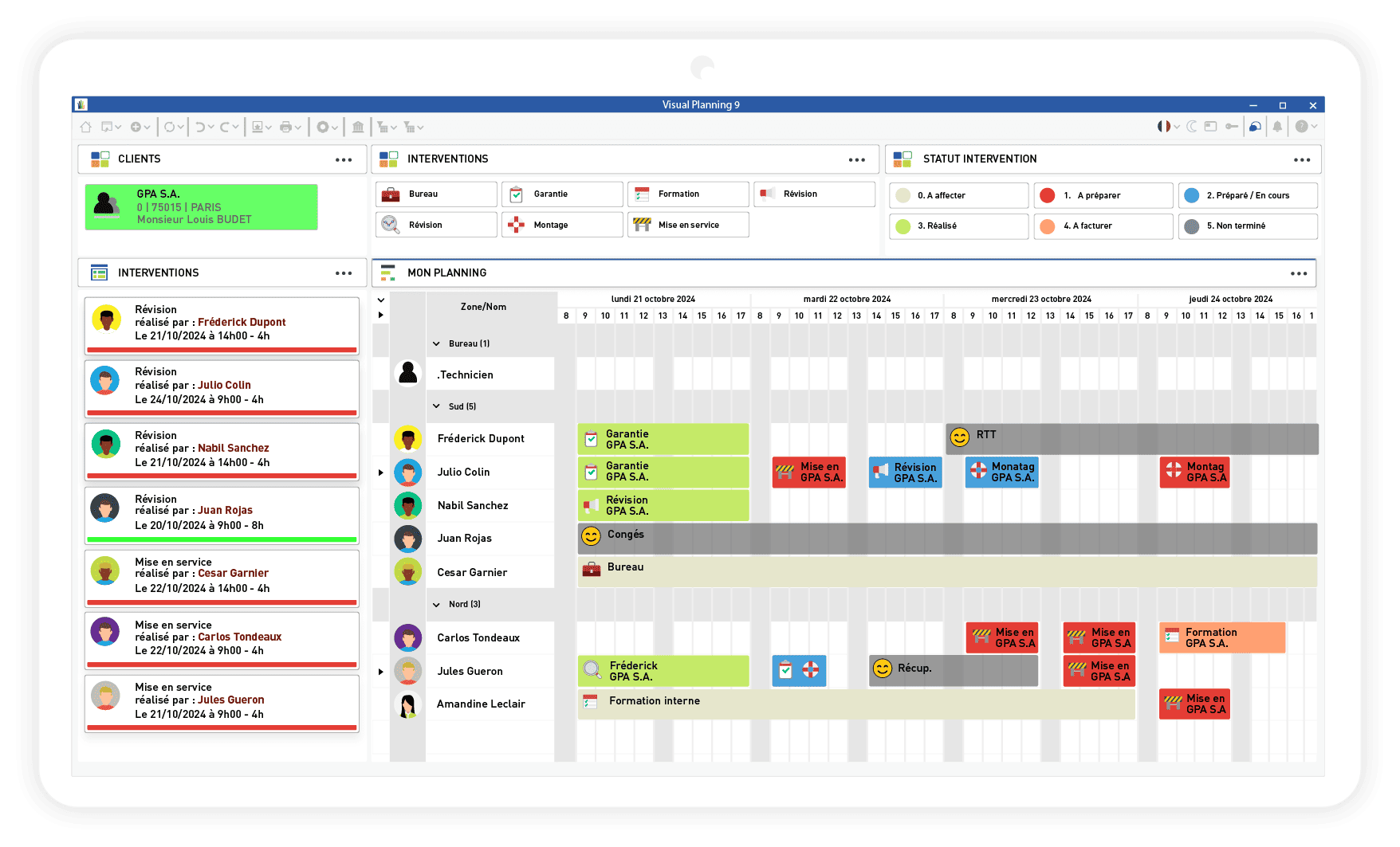Click the chevron above the Zone/Nom column

381,300
